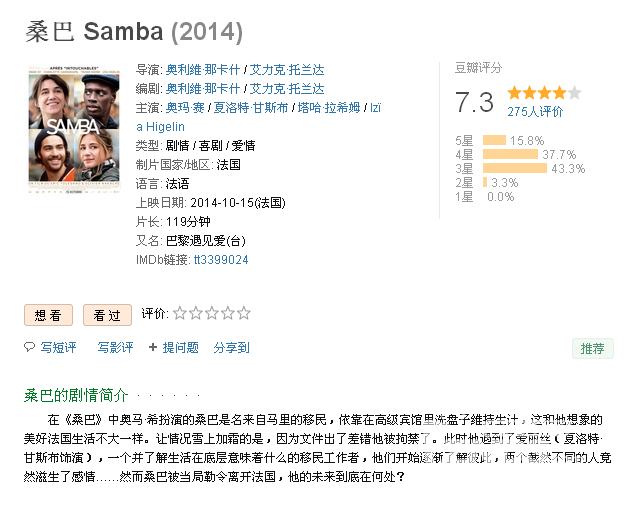Image resolution: width=633 pixels, height=505 pixels.
Task: Rate the movie three stars
Action: click(x=212, y=313)
